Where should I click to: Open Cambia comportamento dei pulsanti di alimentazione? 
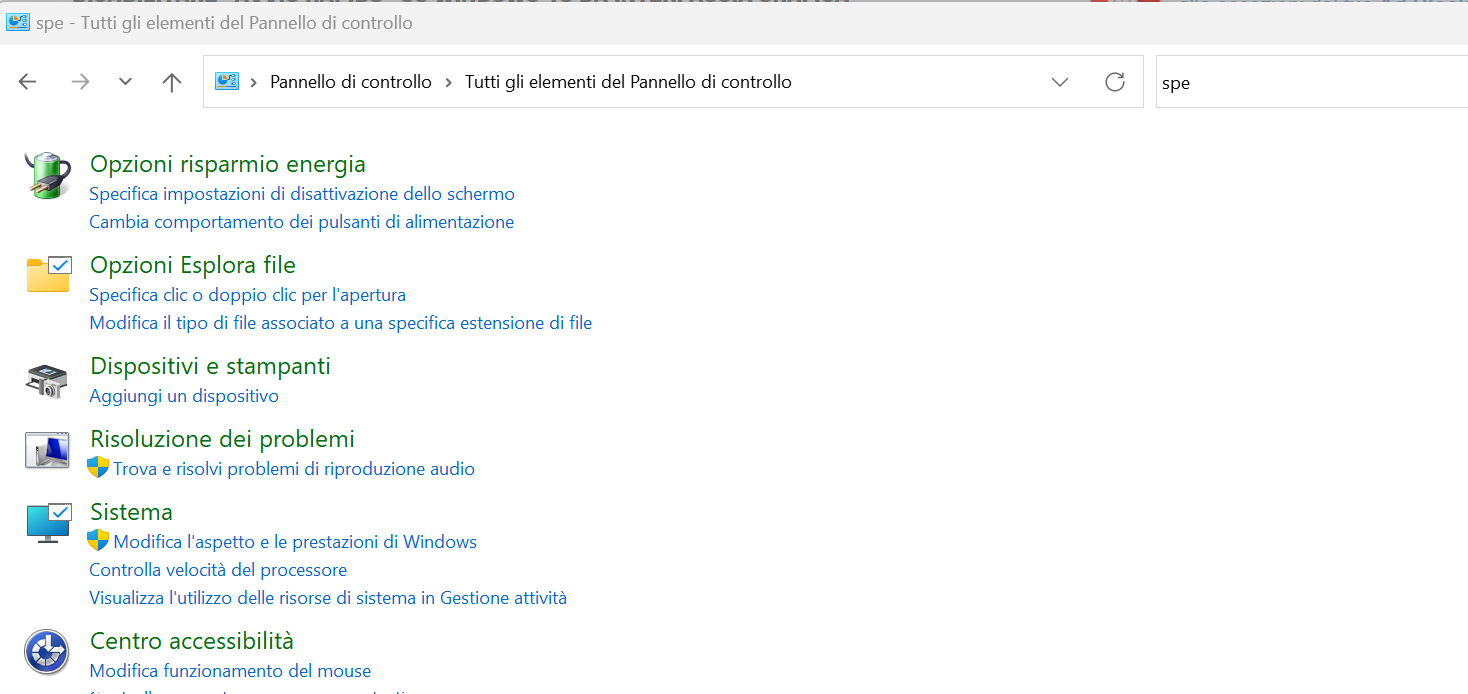click(302, 222)
